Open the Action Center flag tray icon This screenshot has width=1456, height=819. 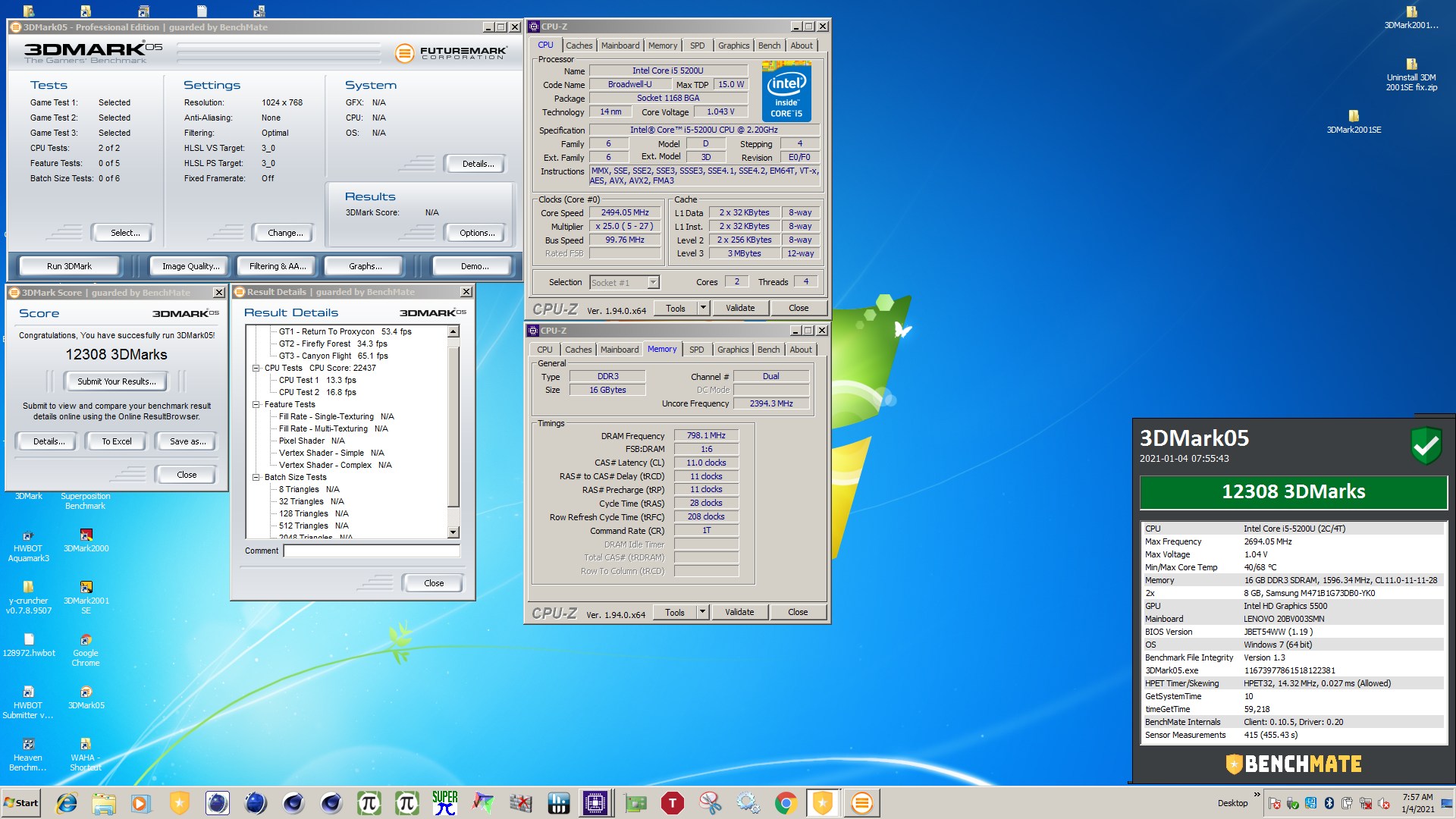pyautogui.click(x=1275, y=803)
